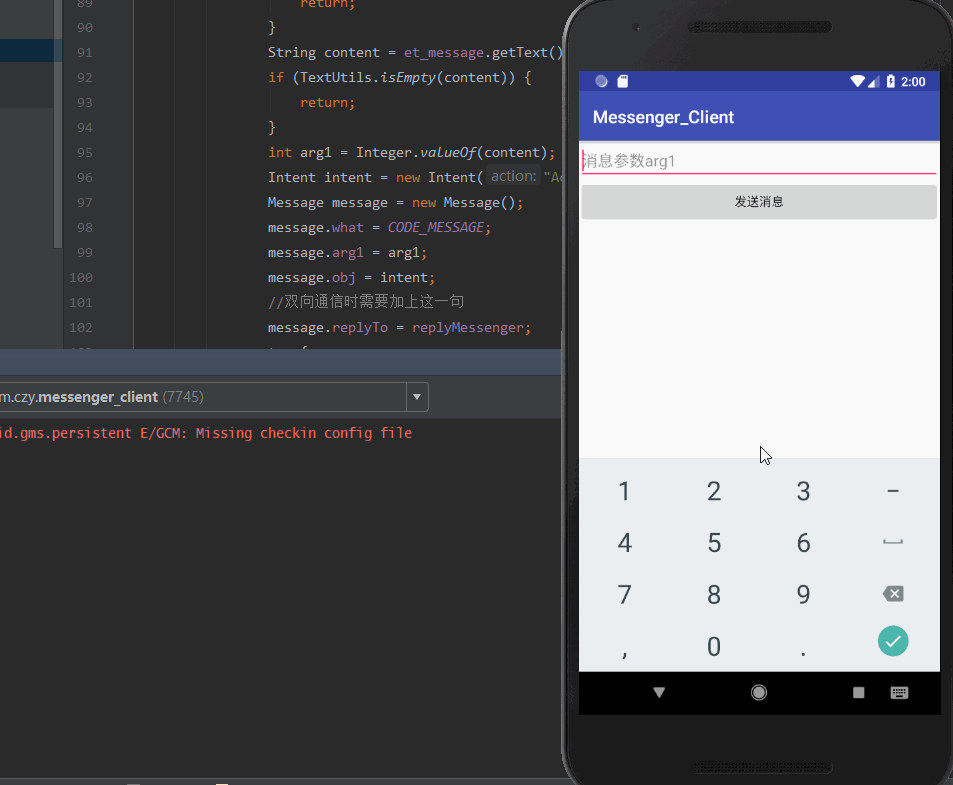Hit the backspace delete key

pyautogui.click(x=893, y=594)
